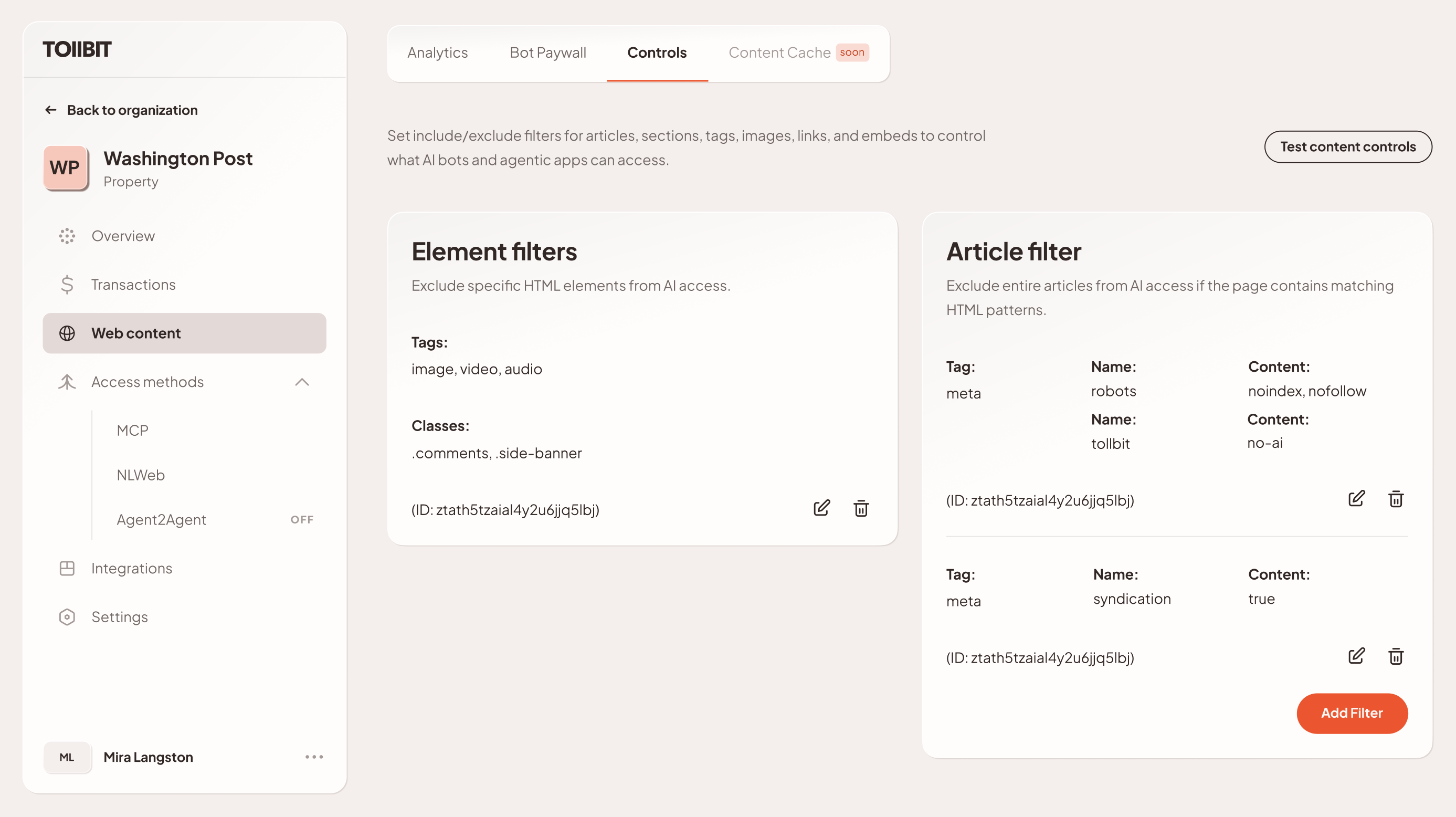Click the Test content controls button
Screen dimensions: 1456x817
1348,146
